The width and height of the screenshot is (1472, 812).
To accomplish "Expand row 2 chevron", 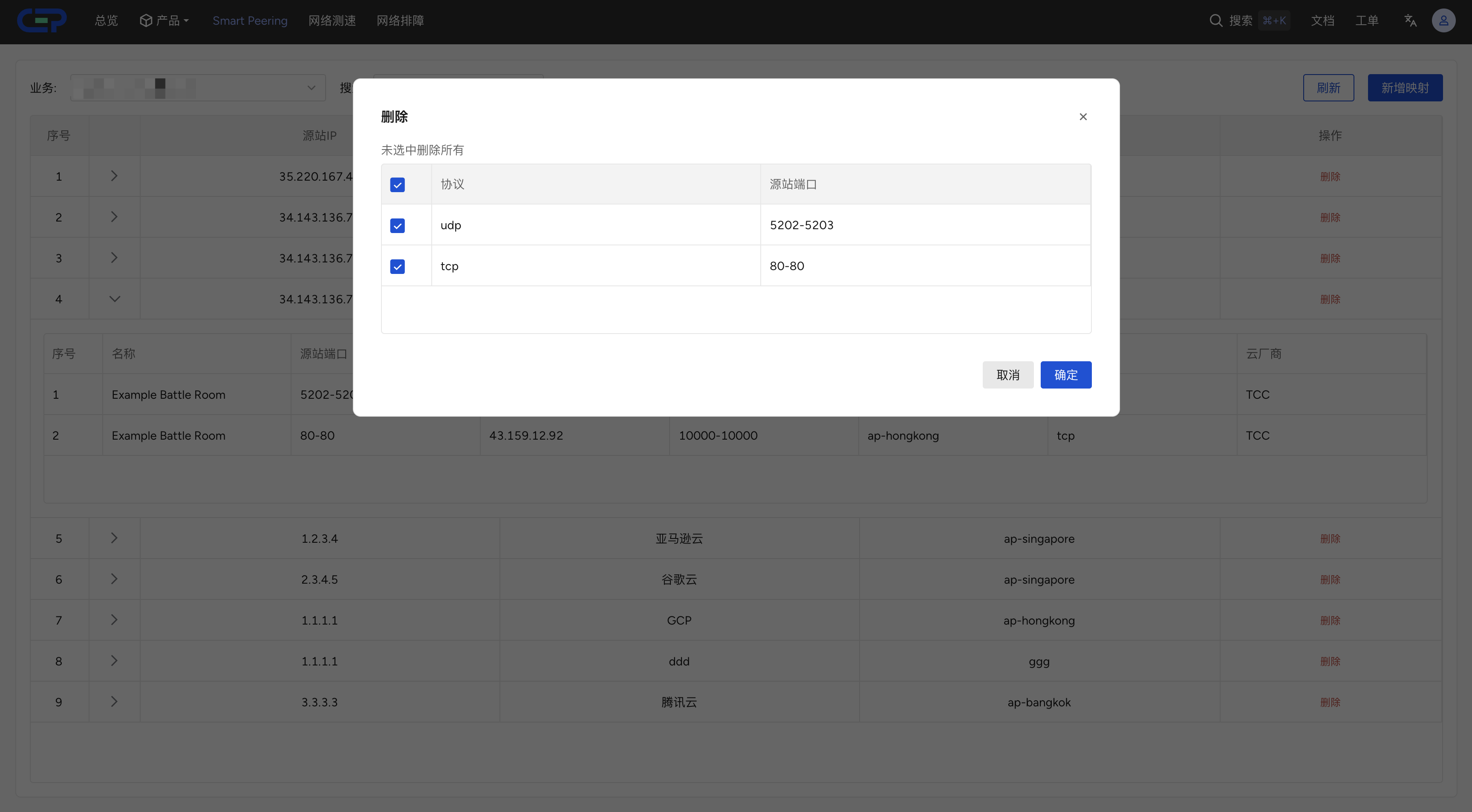I will (114, 216).
